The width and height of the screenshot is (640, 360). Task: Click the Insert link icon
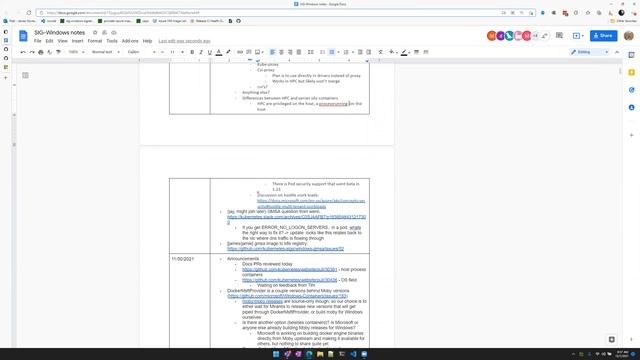tap(240, 52)
